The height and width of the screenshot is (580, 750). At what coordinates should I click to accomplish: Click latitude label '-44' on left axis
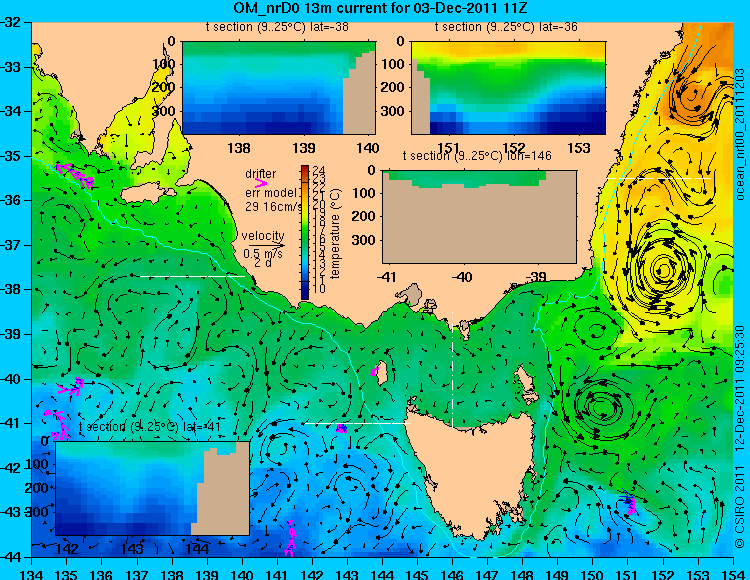11,557
